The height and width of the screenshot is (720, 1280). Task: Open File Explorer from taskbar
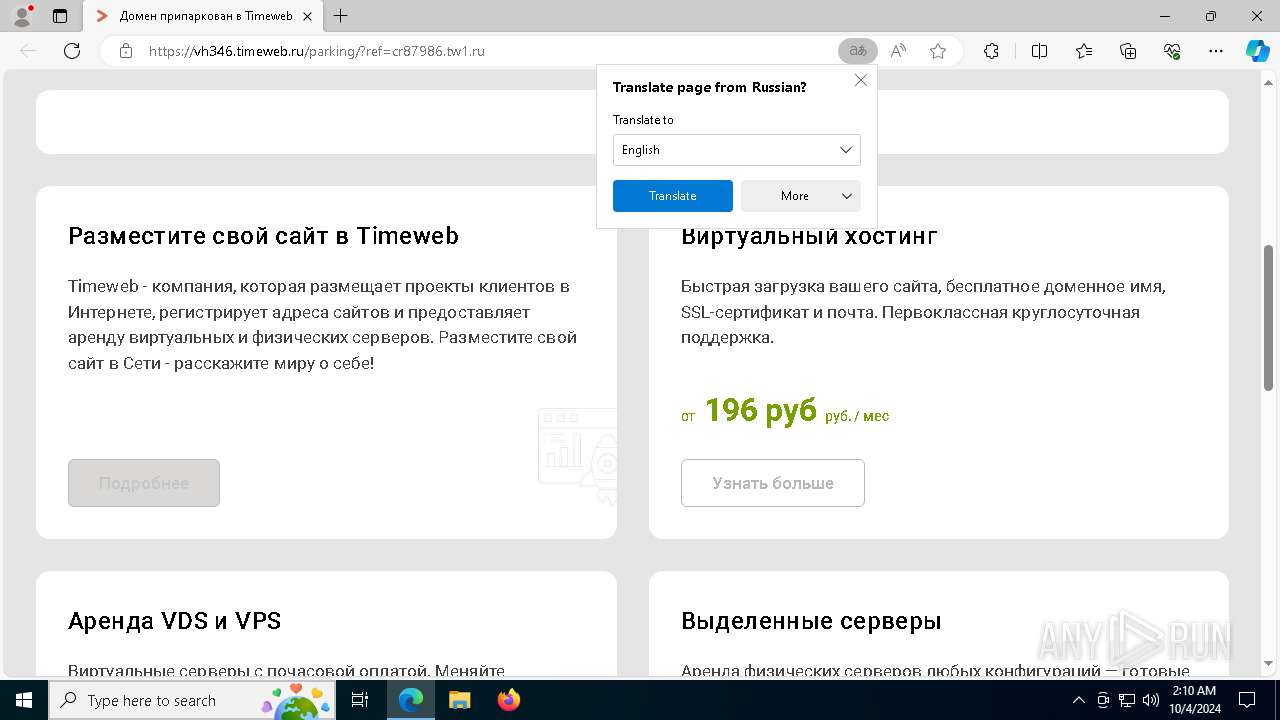point(460,700)
